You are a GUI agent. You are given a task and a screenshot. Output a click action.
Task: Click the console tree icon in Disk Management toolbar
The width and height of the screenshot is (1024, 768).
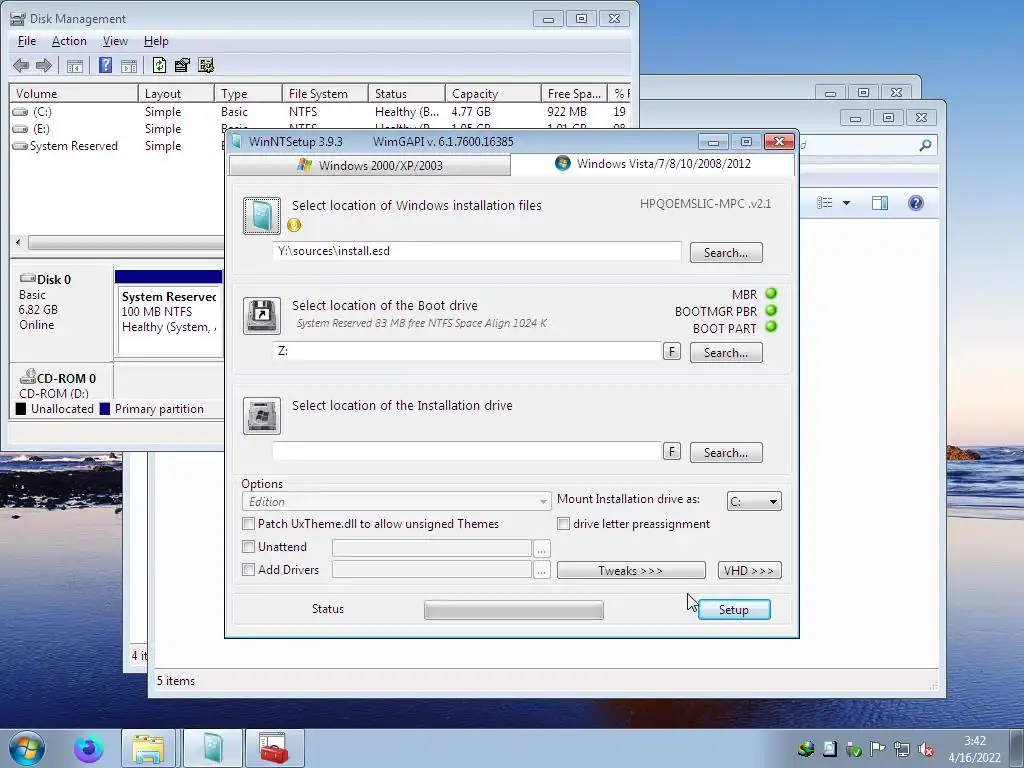click(75, 65)
